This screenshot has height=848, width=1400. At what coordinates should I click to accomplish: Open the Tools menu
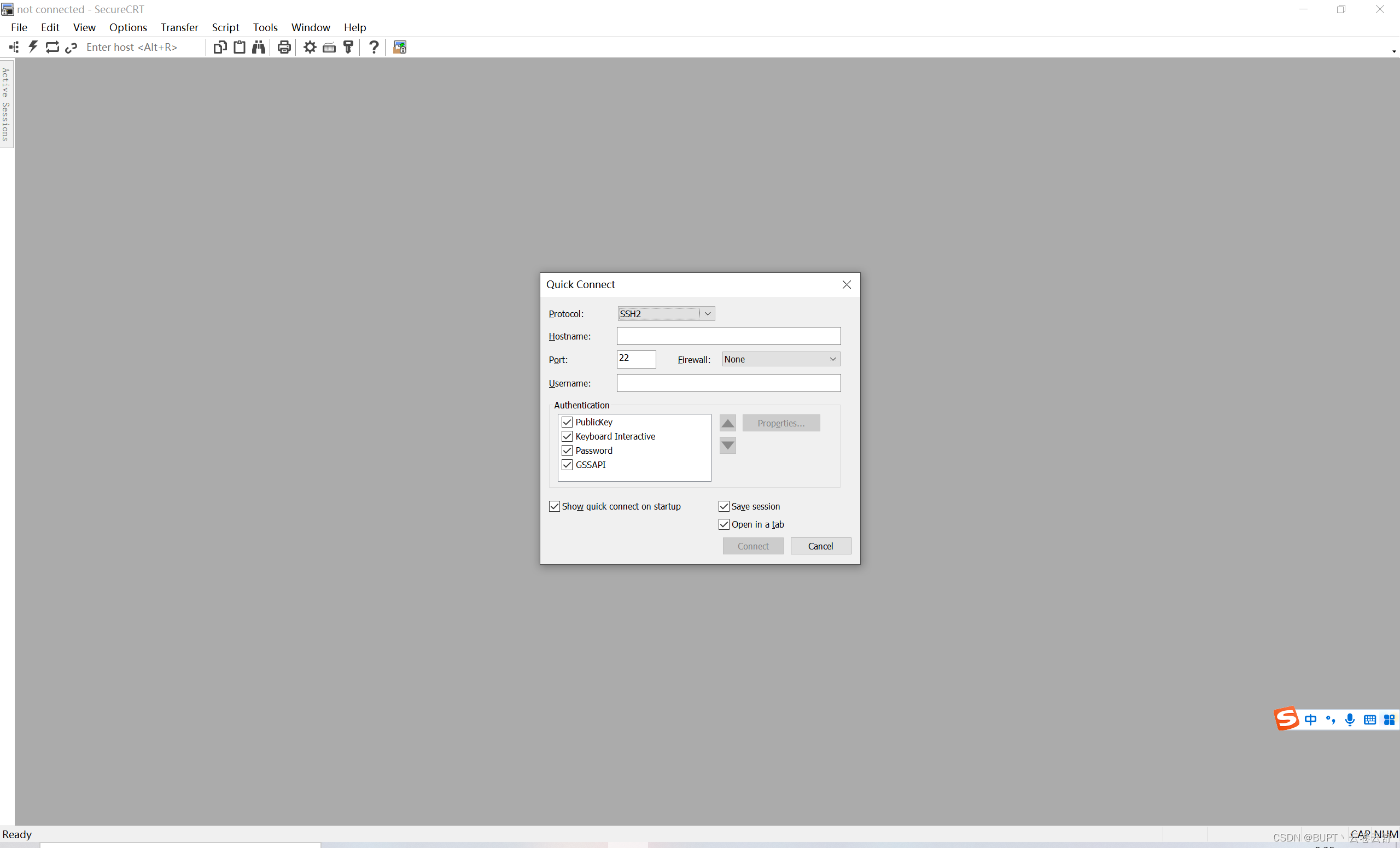pos(264,27)
